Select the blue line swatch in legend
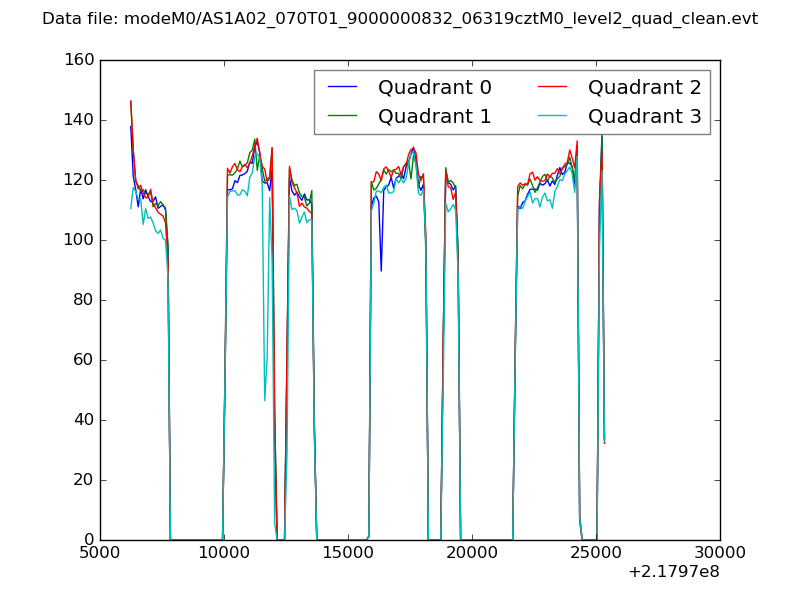 coord(342,87)
